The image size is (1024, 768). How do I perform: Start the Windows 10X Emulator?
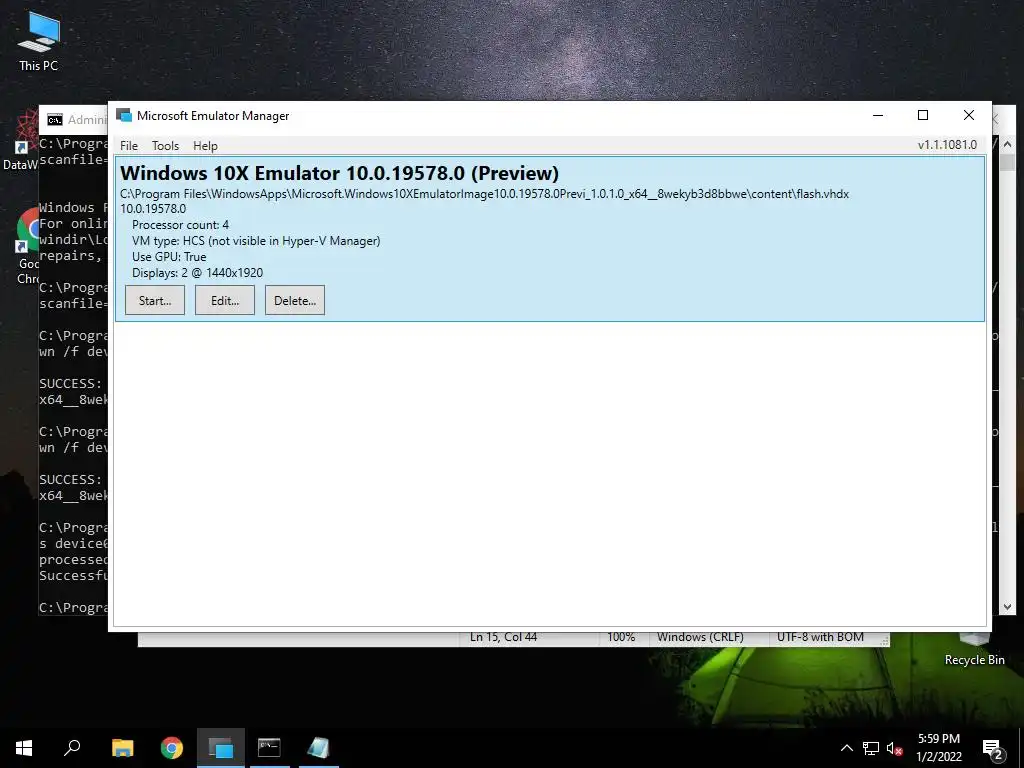click(155, 300)
